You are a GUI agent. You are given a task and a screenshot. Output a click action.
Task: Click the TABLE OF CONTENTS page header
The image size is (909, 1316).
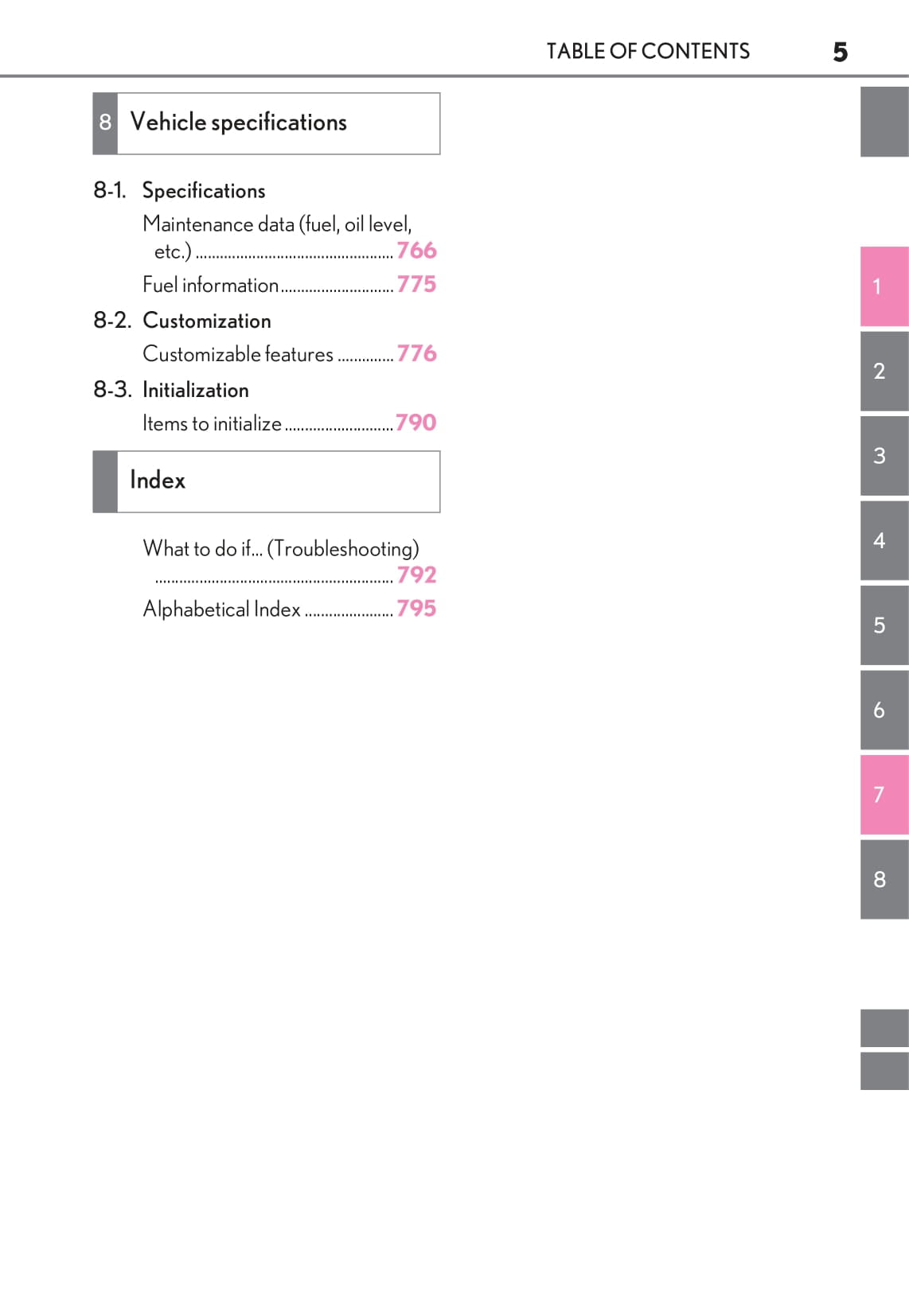647,52
